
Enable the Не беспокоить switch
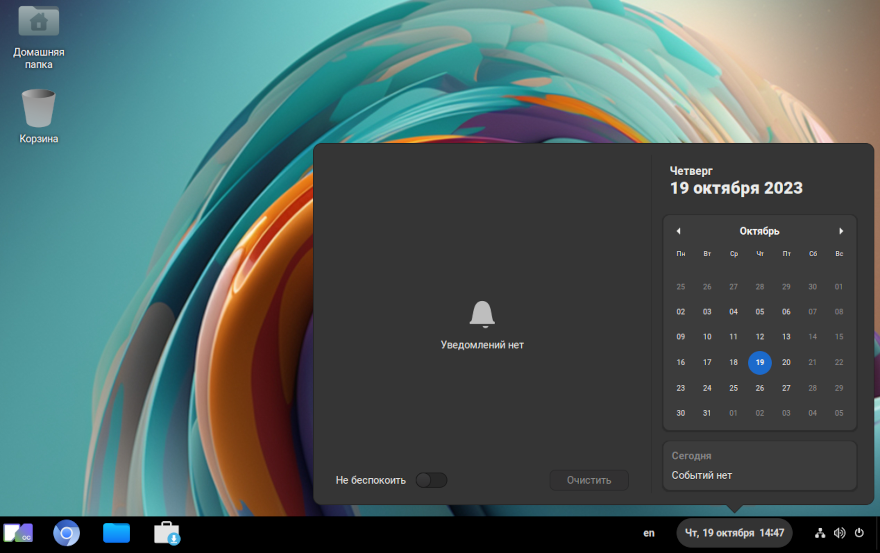431,480
